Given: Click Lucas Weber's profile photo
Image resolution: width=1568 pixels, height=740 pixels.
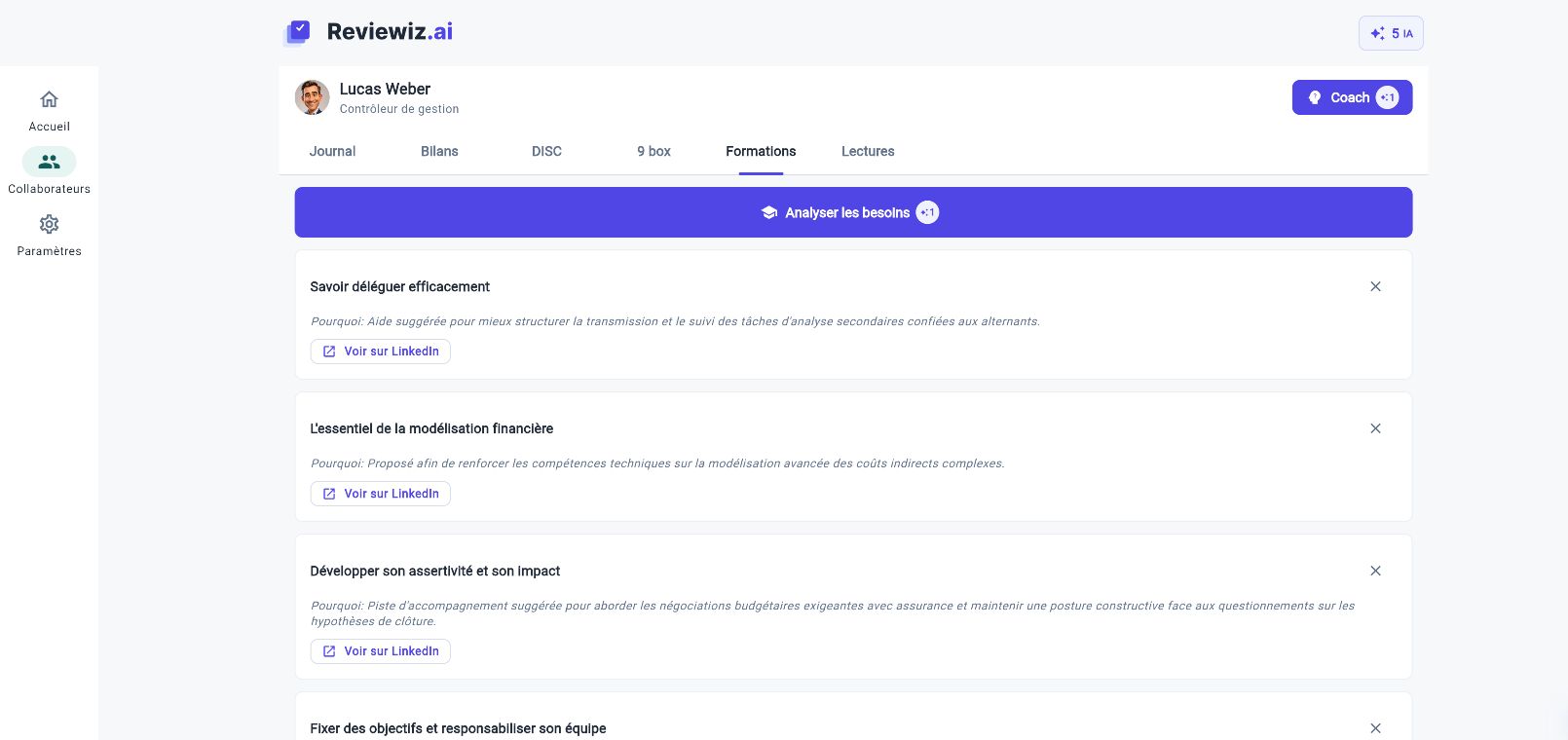Looking at the screenshot, I should [313, 97].
